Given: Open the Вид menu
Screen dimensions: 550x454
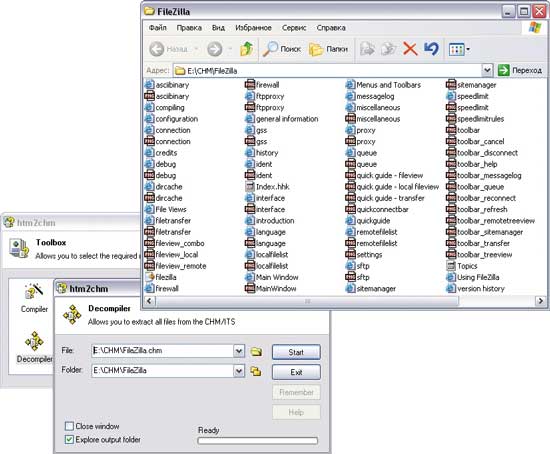Looking at the screenshot, I should [218, 28].
